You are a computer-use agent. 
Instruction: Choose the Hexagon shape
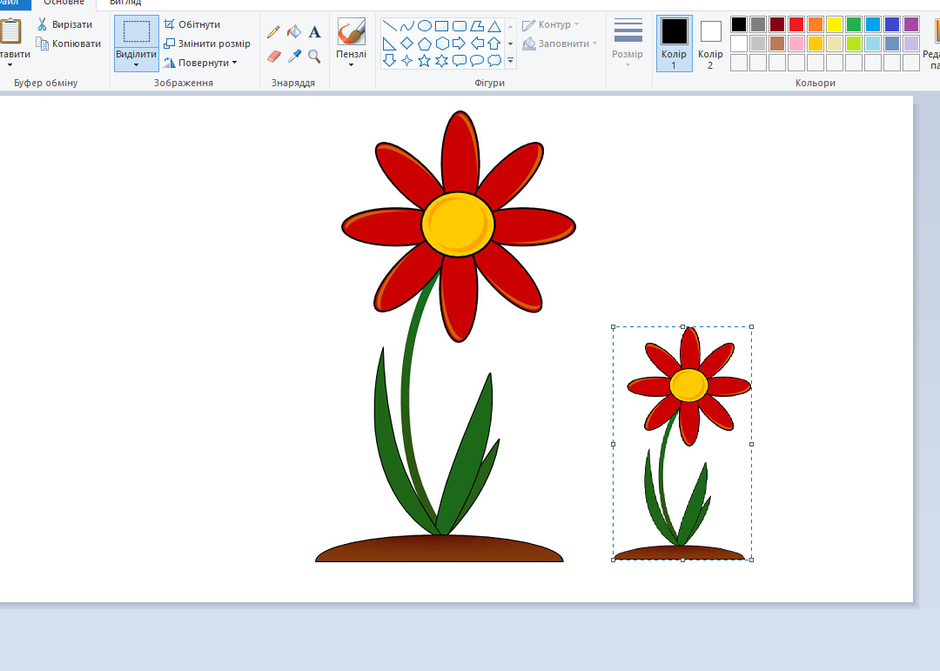(442, 43)
